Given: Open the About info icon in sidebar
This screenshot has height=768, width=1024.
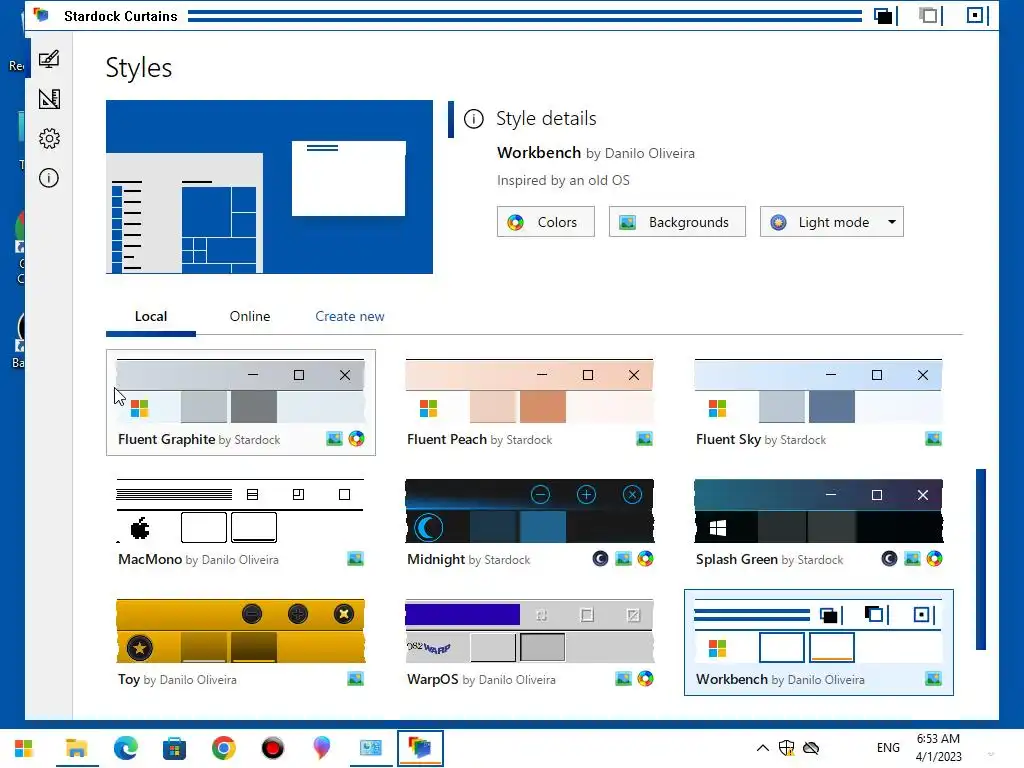Looking at the screenshot, I should pos(49,178).
